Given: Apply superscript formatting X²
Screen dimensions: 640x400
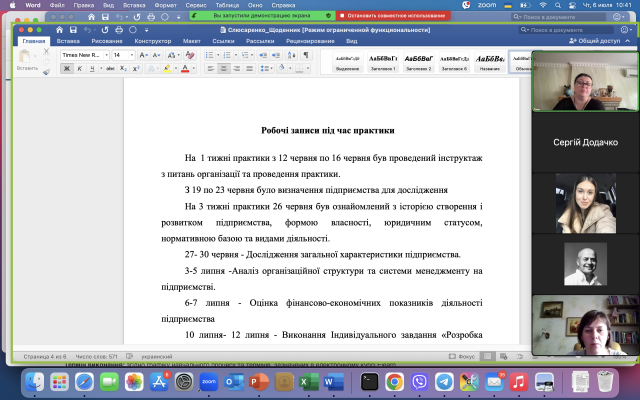Looking at the screenshot, I should (136, 69).
